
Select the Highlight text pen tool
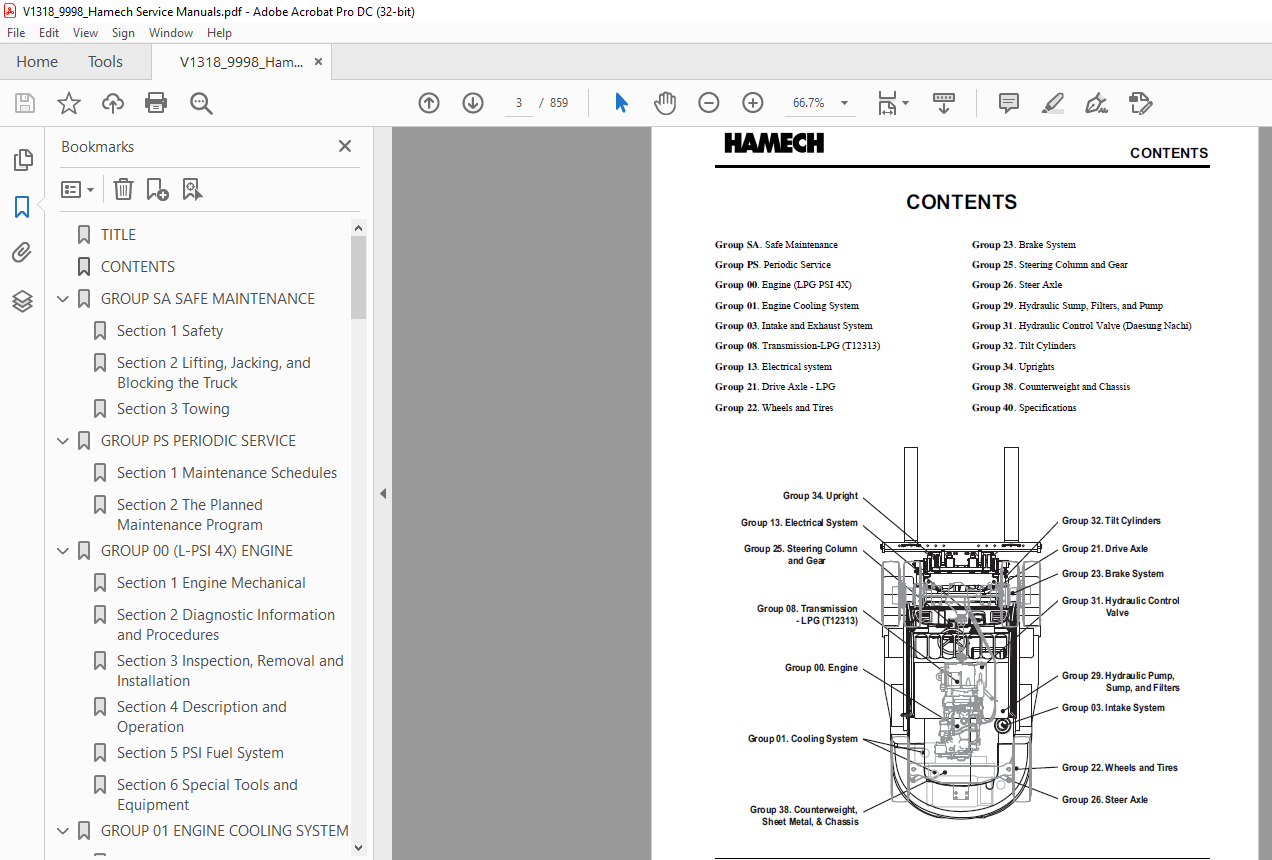[1052, 103]
